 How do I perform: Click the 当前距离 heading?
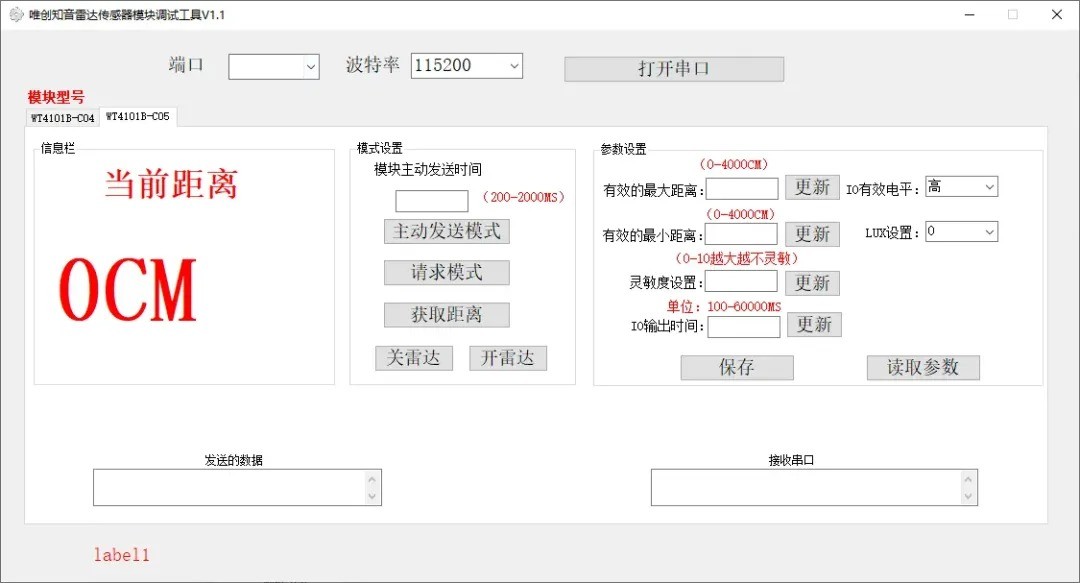[172, 184]
